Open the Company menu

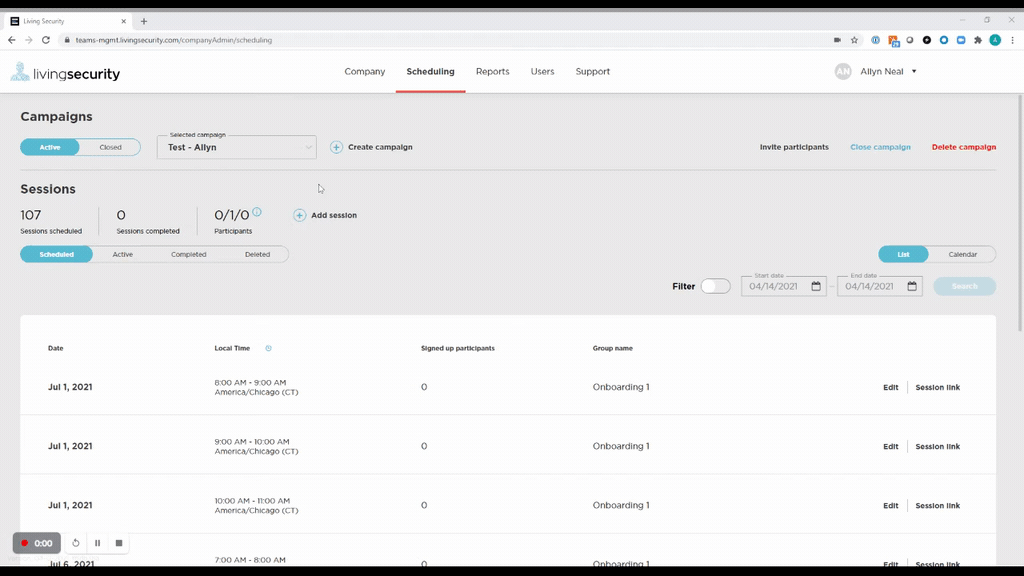pyautogui.click(x=364, y=71)
